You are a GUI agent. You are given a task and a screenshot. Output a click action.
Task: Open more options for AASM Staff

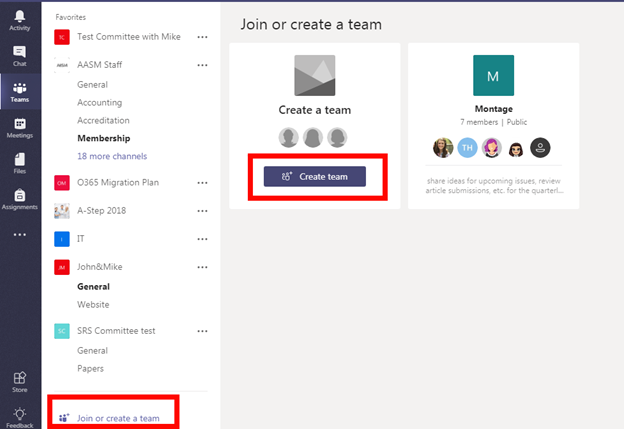(203, 65)
